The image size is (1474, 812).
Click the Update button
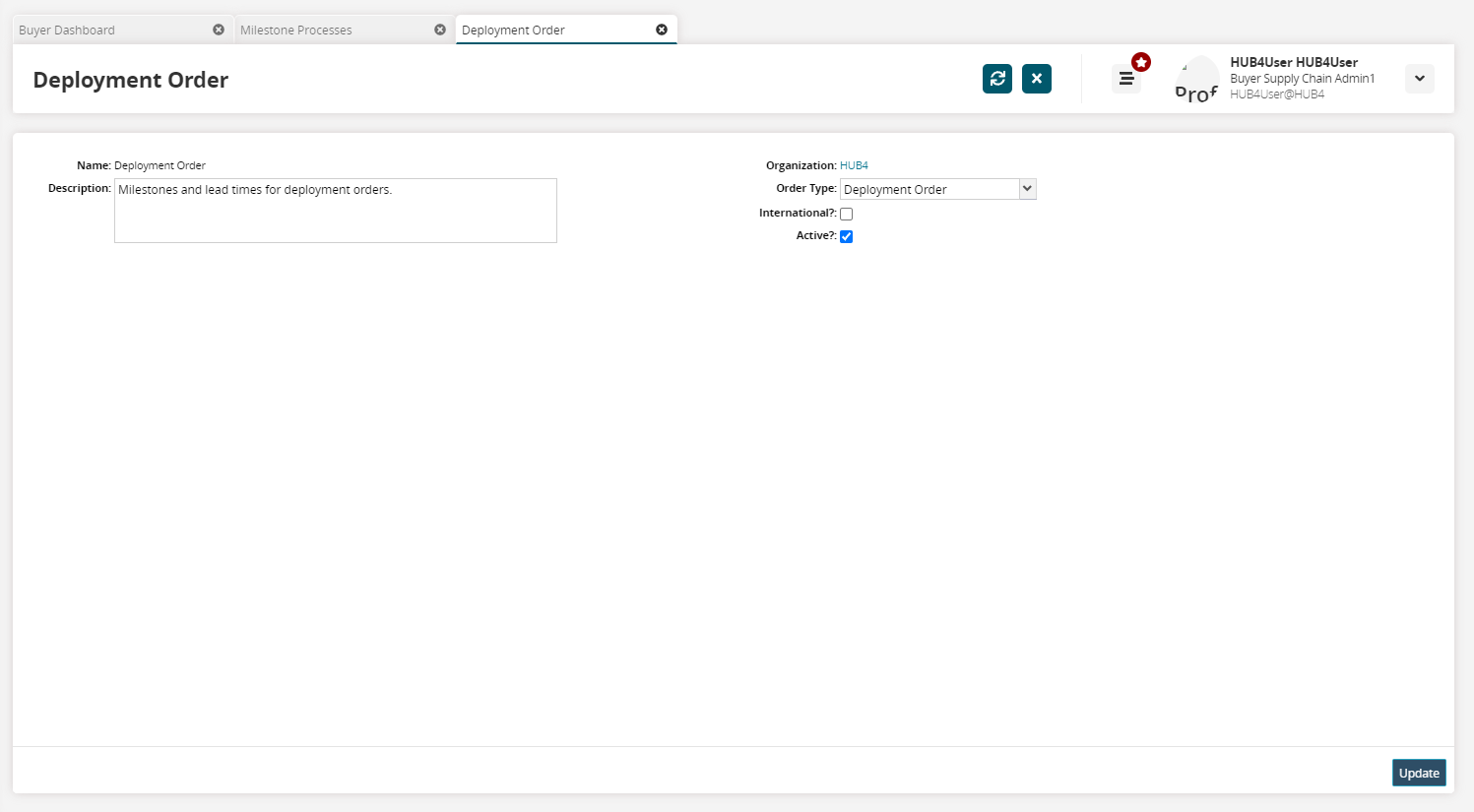pyautogui.click(x=1419, y=773)
